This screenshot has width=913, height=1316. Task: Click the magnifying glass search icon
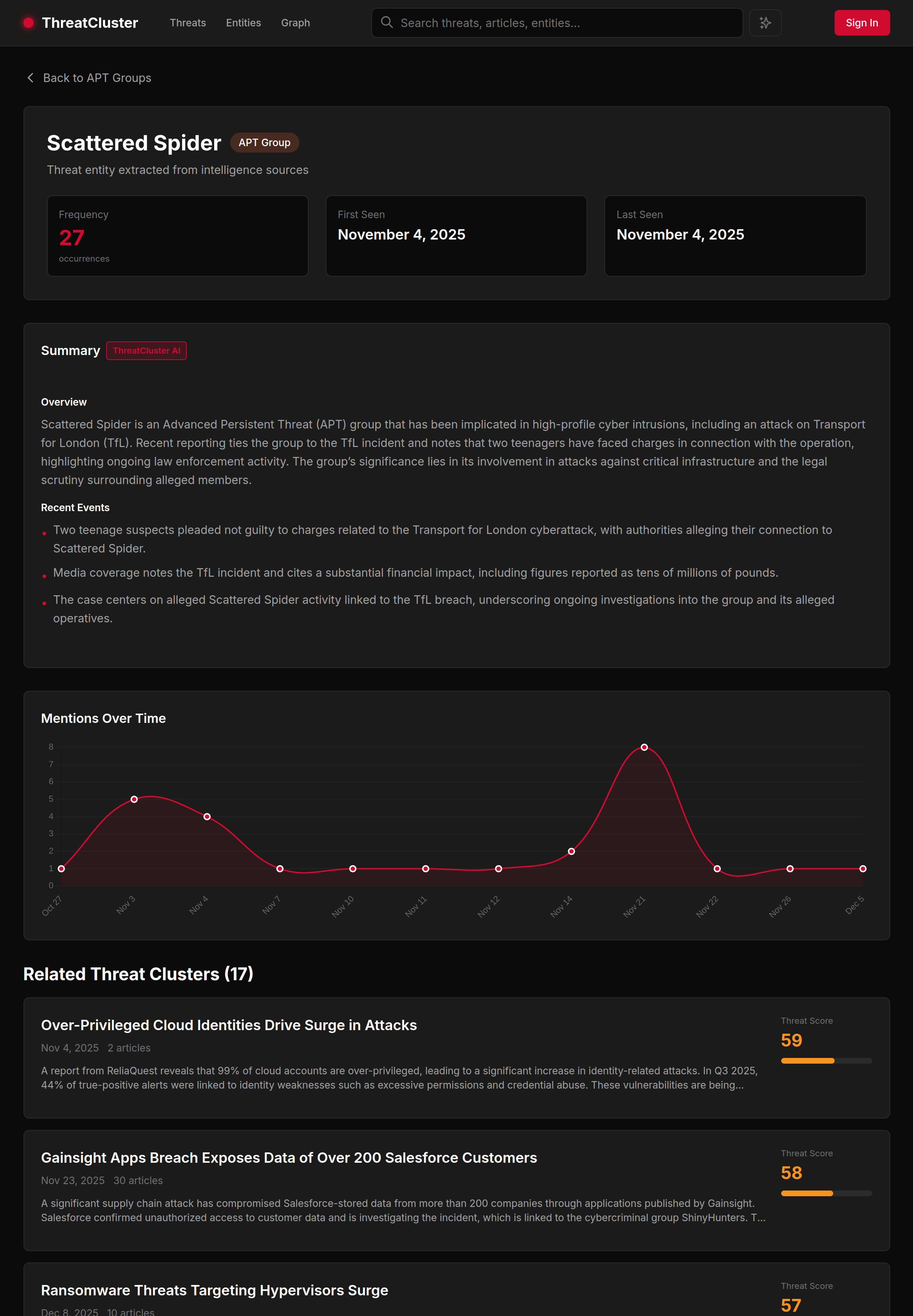pos(387,23)
